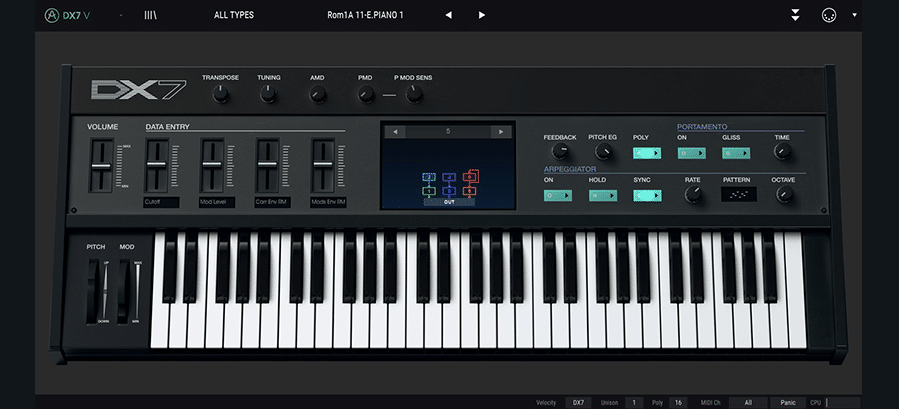
Task: Open the ALL TYPES preset filter
Action: pos(234,15)
